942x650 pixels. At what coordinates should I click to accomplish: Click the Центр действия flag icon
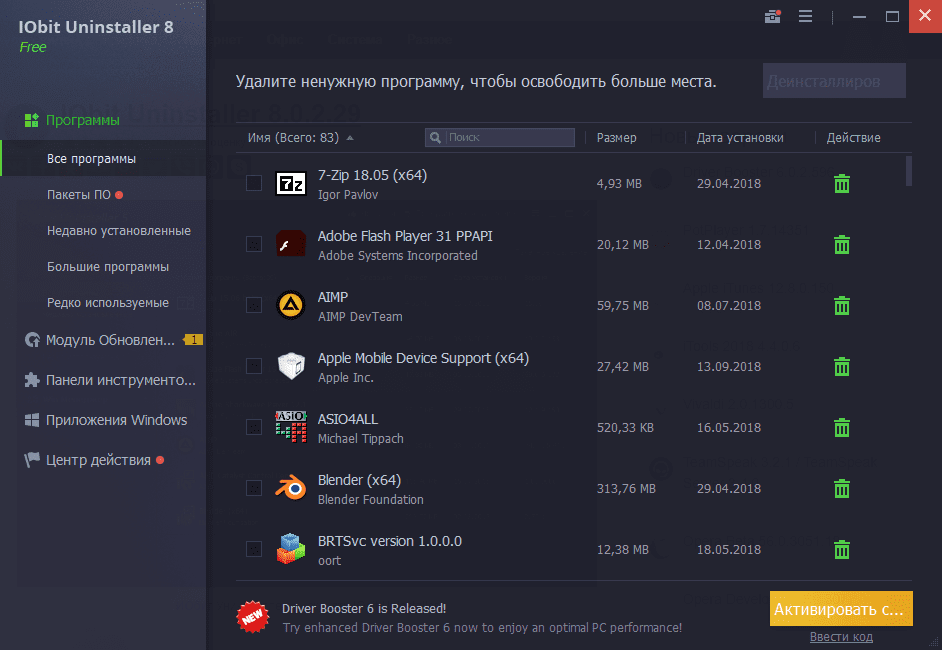(x=32, y=460)
